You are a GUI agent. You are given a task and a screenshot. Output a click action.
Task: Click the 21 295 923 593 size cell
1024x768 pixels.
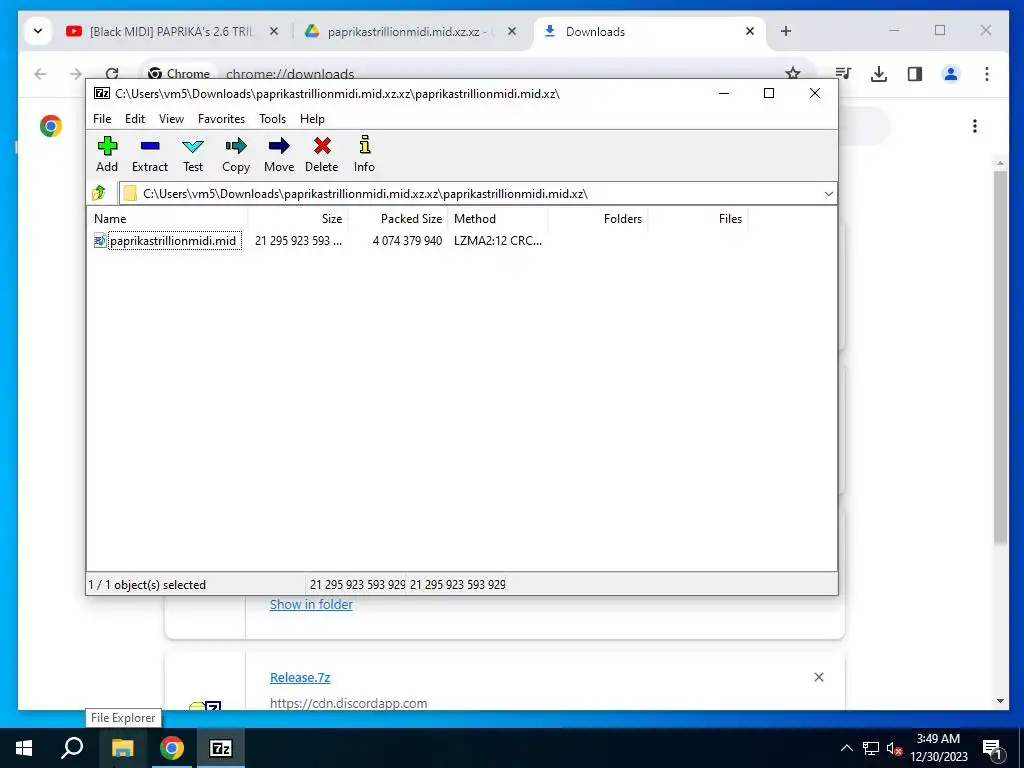298,241
